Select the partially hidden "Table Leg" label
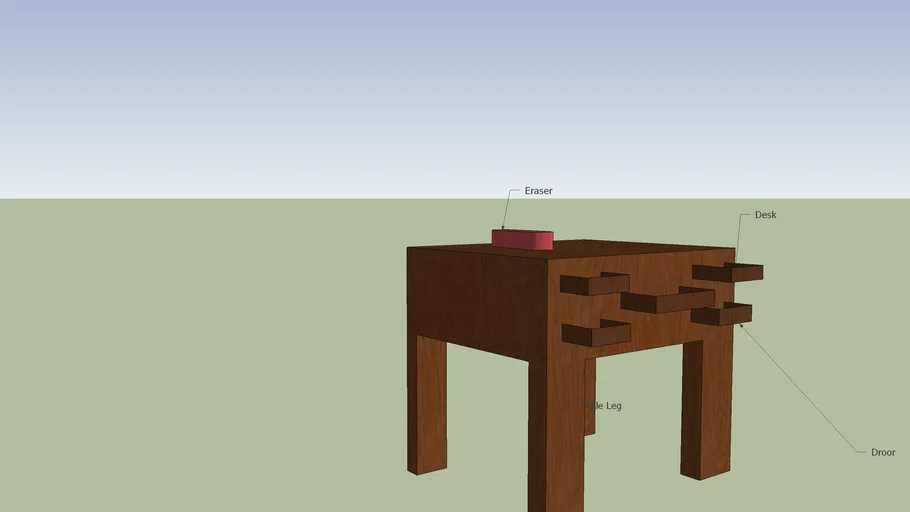This screenshot has width=910, height=512. [606, 406]
